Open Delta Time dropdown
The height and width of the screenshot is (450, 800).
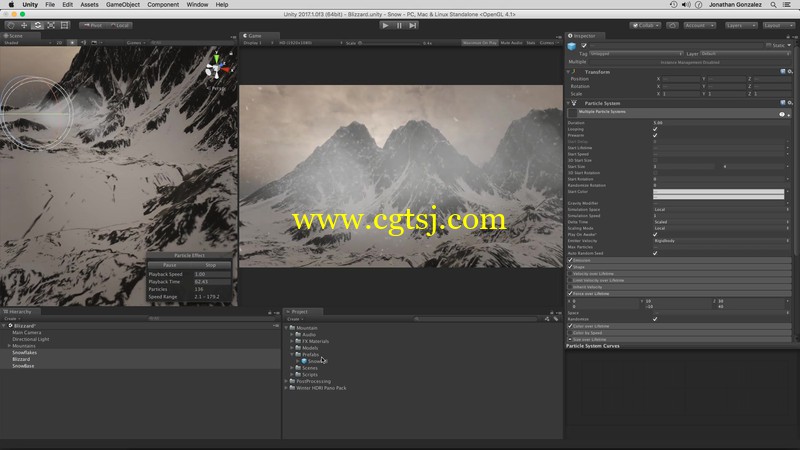(721, 222)
